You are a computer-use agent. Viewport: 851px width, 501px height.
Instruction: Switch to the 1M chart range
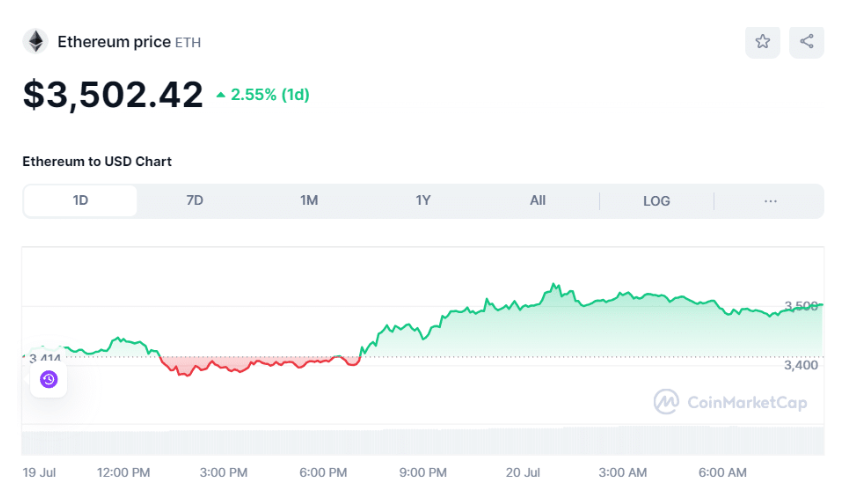309,200
